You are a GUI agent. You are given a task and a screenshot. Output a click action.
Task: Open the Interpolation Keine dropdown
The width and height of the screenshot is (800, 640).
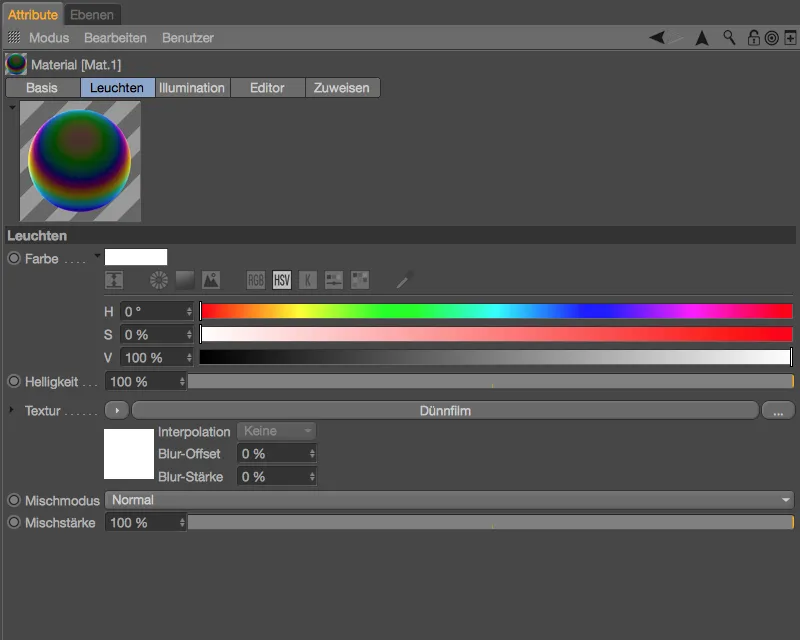coord(276,431)
